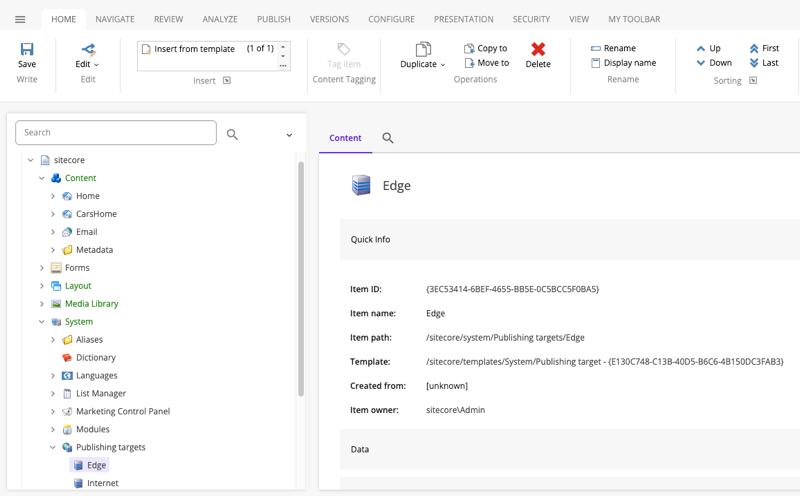
Task: Open the Duplicate dropdown arrow
Action: point(443,65)
